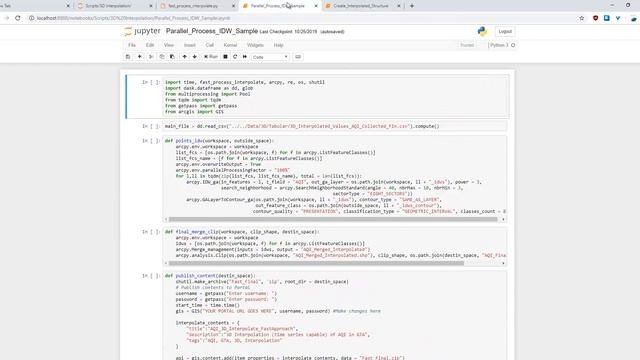Move selected cell down arrow
Viewport: 640px width, 360px height.
[195, 57]
